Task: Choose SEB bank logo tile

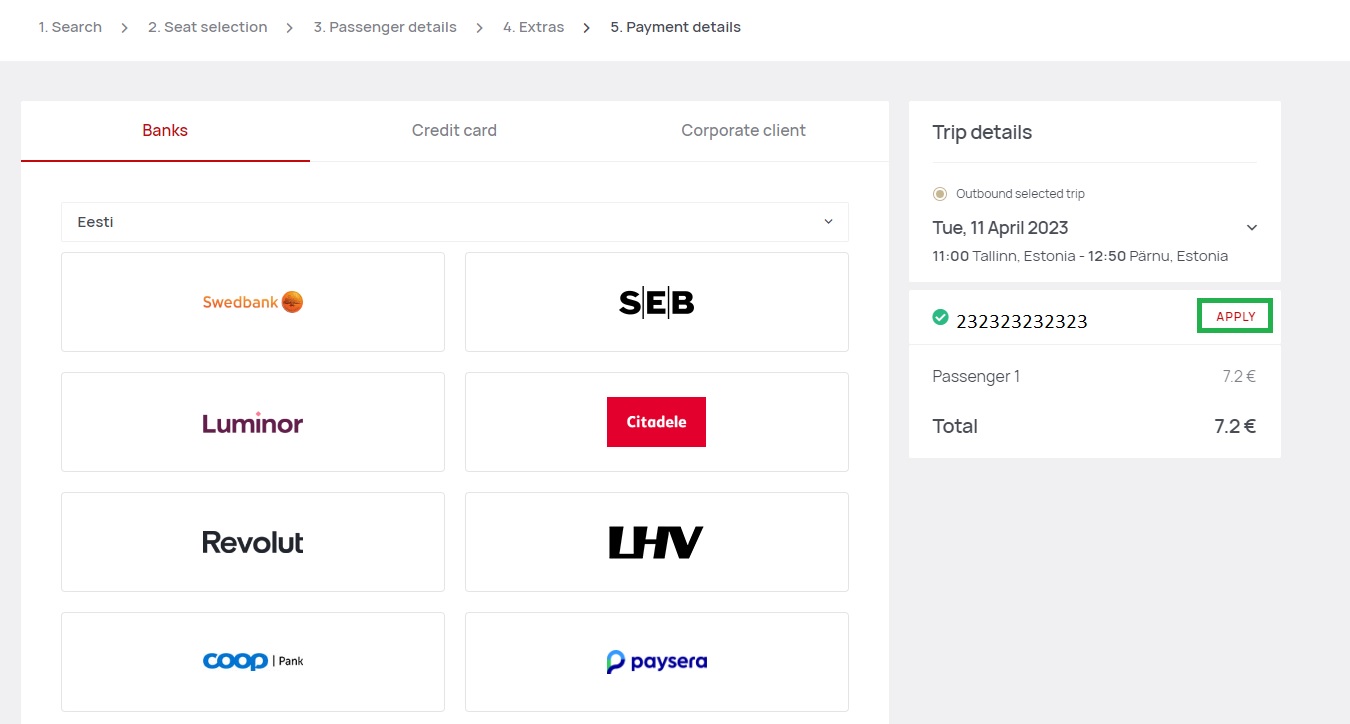Action: tap(656, 302)
